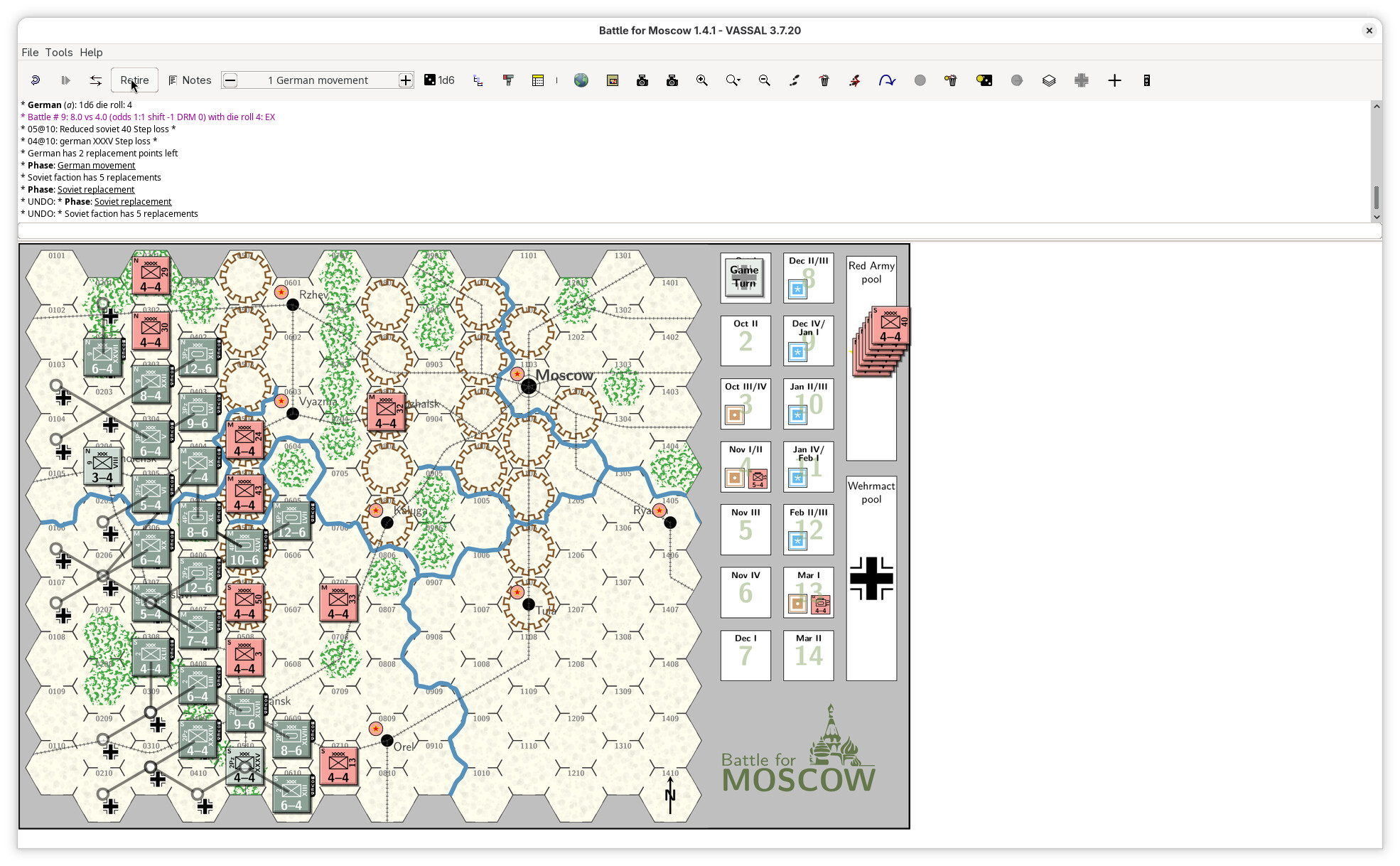The height and width of the screenshot is (866, 1400).
Task: Open the Notes window
Action: 189,80
